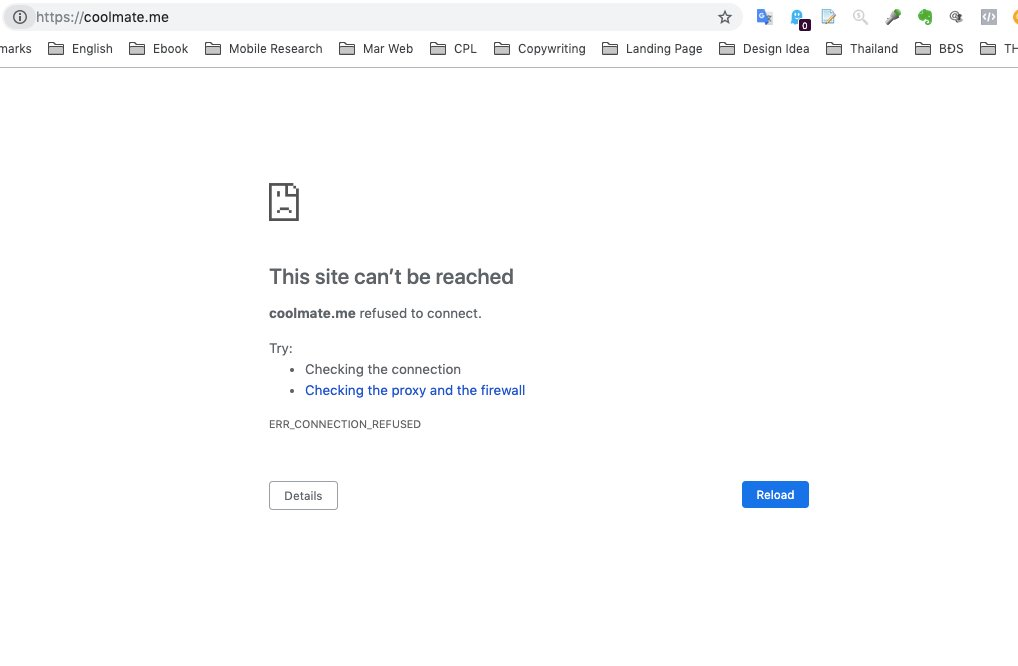Screen dimensions: 1018x666
Task: Click the green microphone extension icon
Action: [893, 17]
